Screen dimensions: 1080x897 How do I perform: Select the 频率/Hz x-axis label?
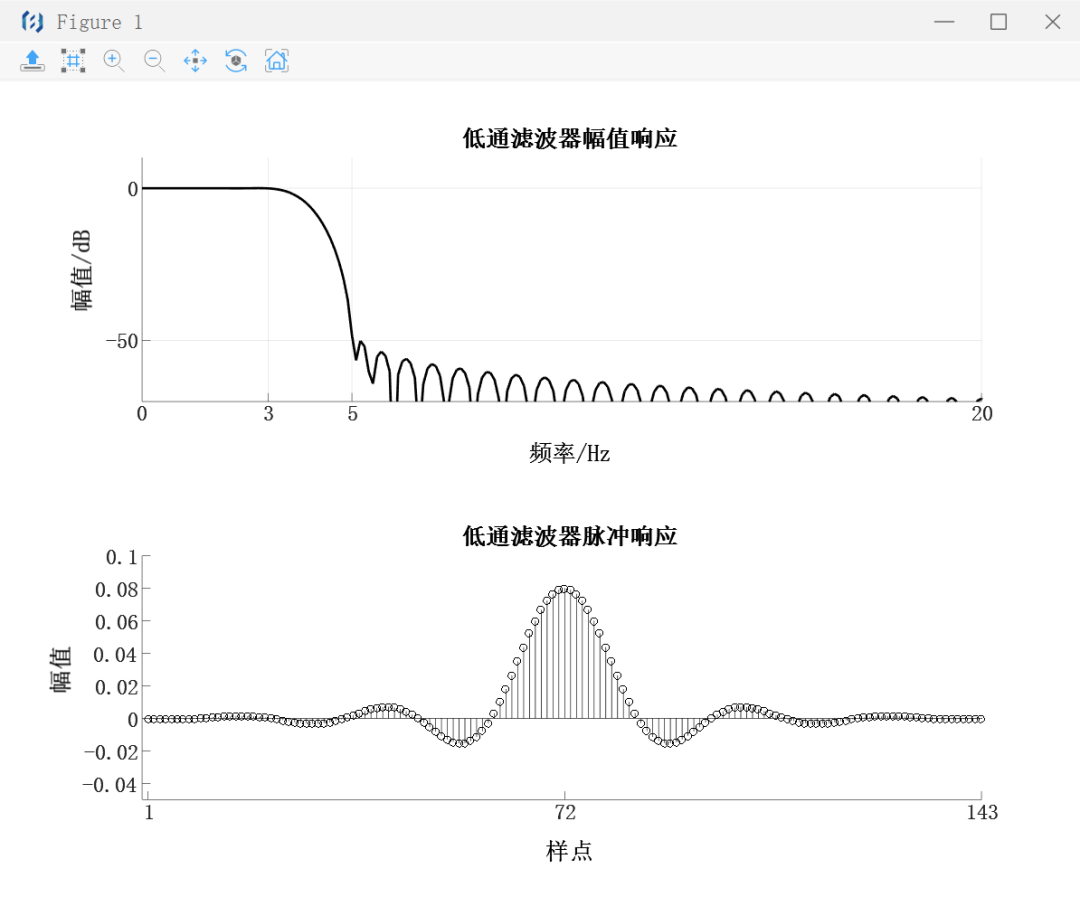(x=569, y=454)
